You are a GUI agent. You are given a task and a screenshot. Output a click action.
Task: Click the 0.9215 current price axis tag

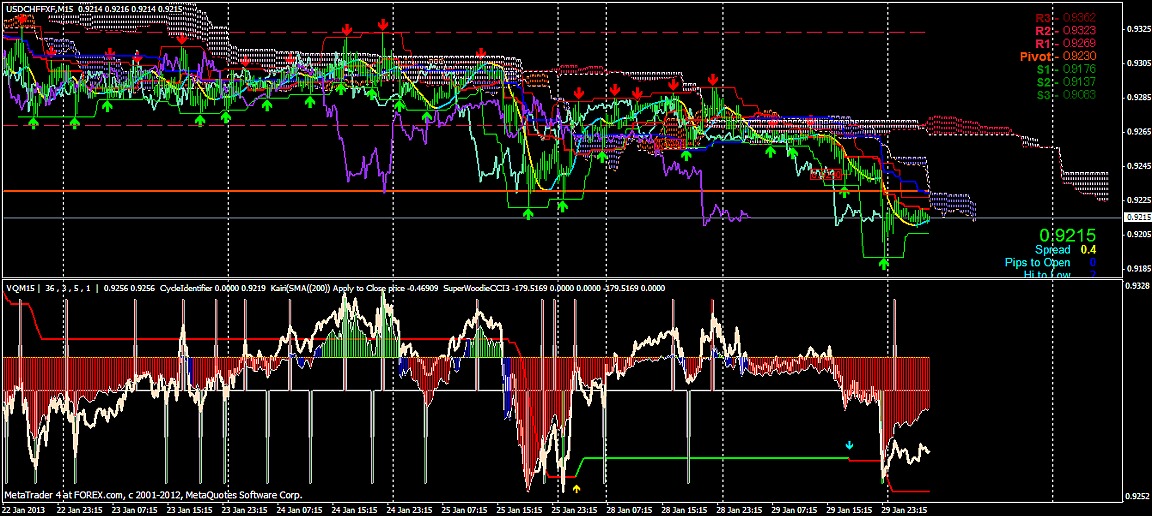pyautogui.click(x=1137, y=217)
